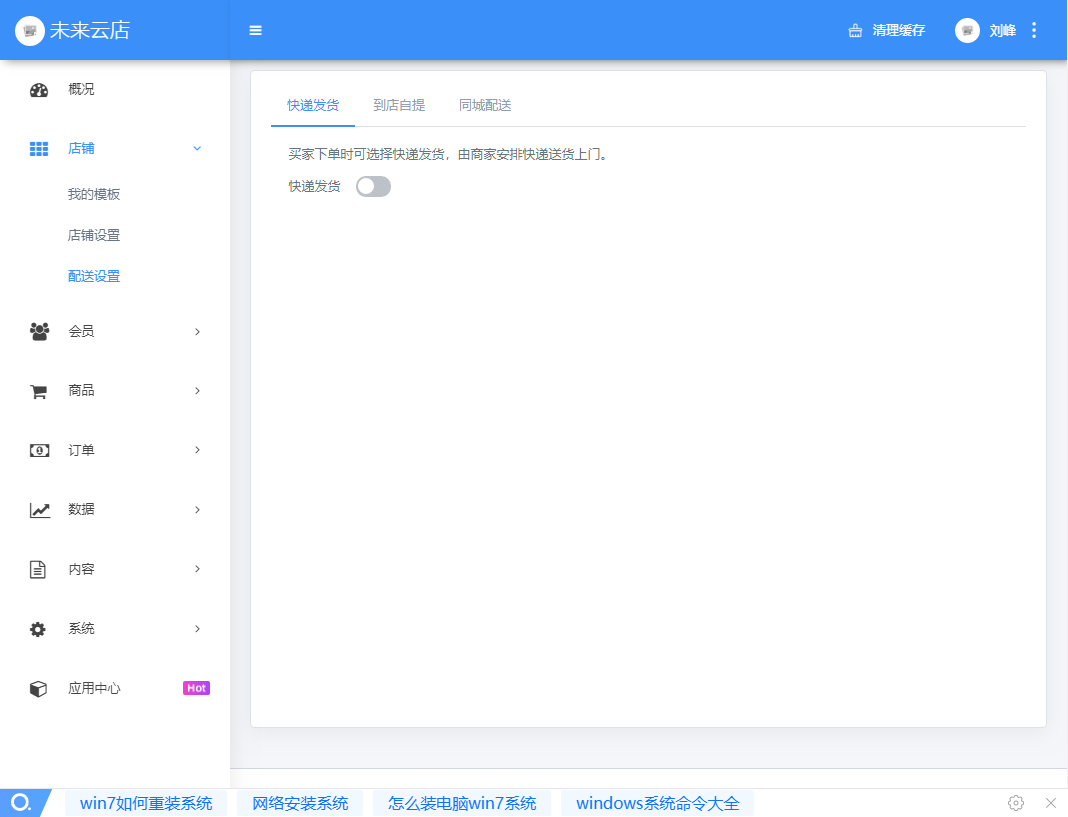Collapse the 店铺 menu chevron
This screenshot has height=817, width=1068.
pos(197,149)
